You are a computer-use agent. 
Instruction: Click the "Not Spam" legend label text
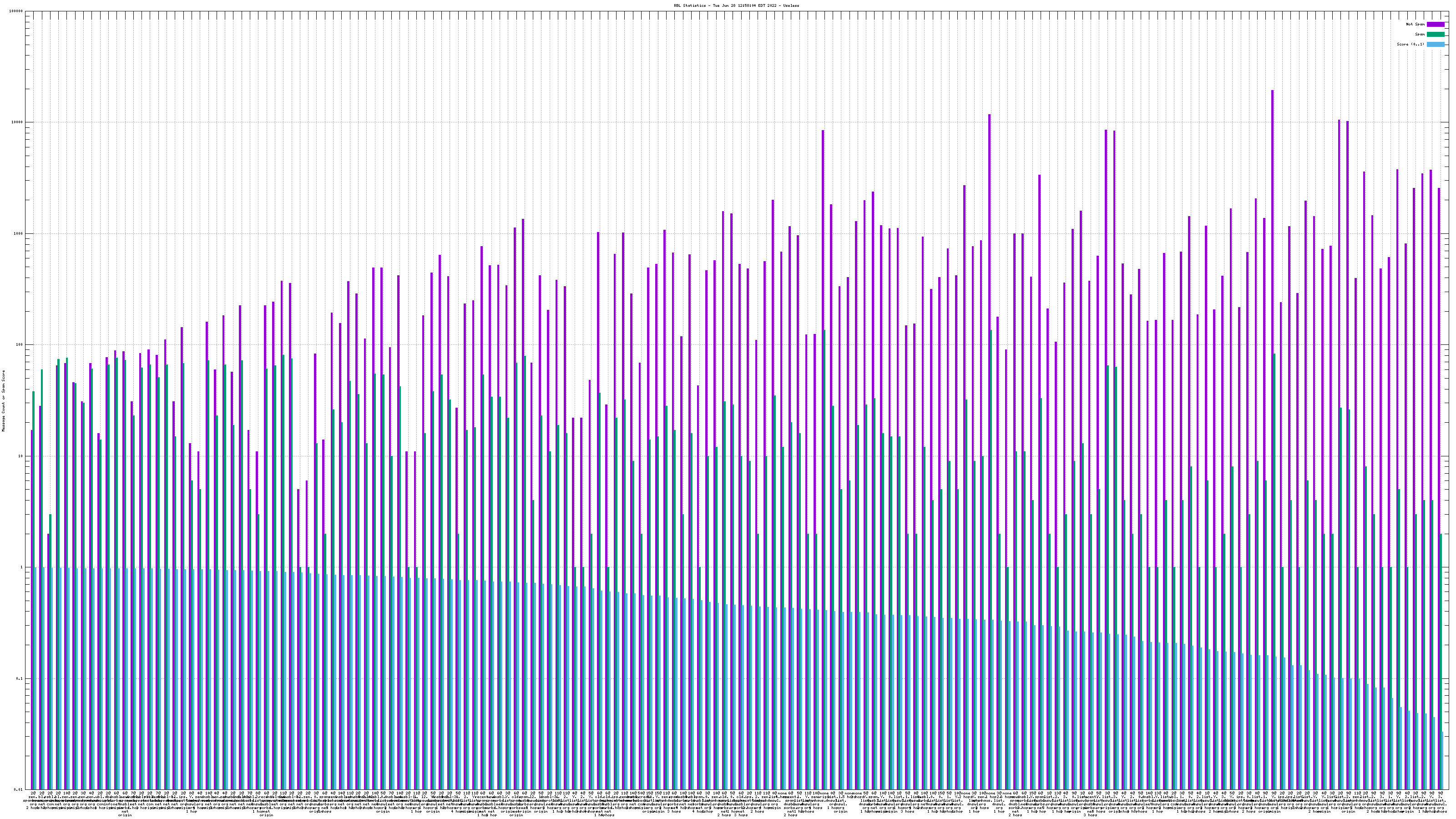point(1416,24)
